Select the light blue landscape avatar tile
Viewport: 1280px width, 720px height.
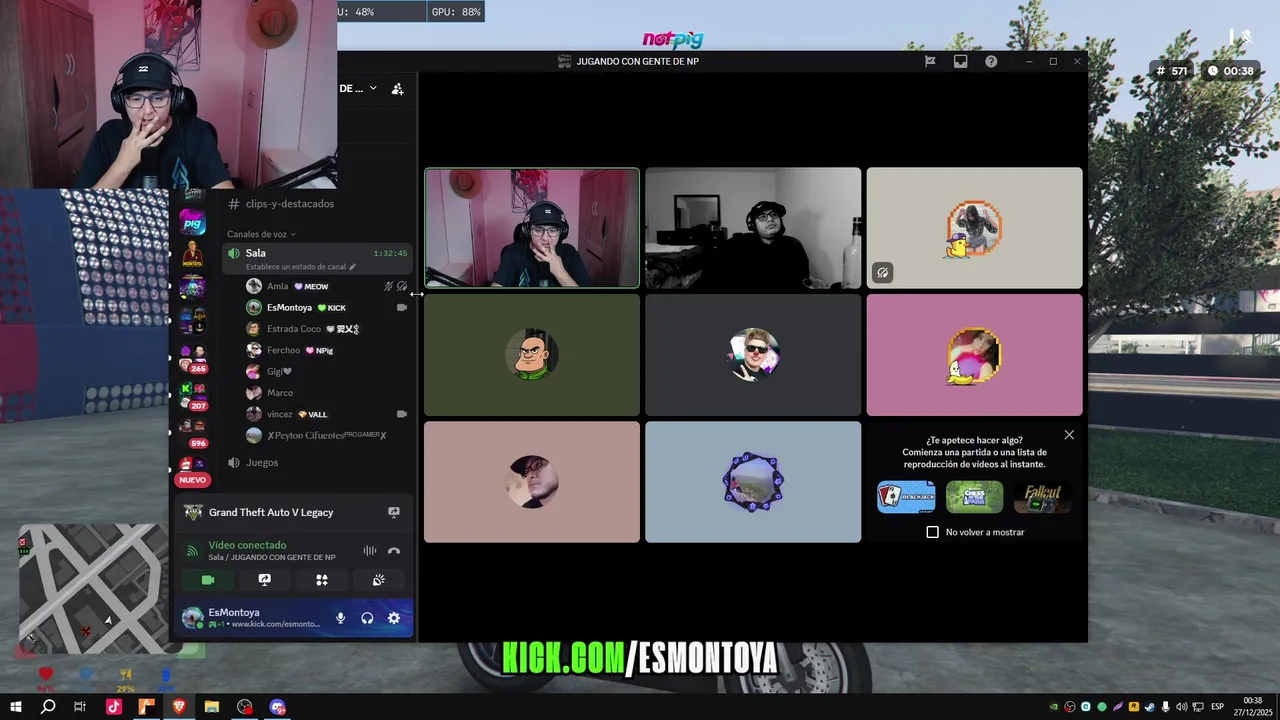pos(753,482)
